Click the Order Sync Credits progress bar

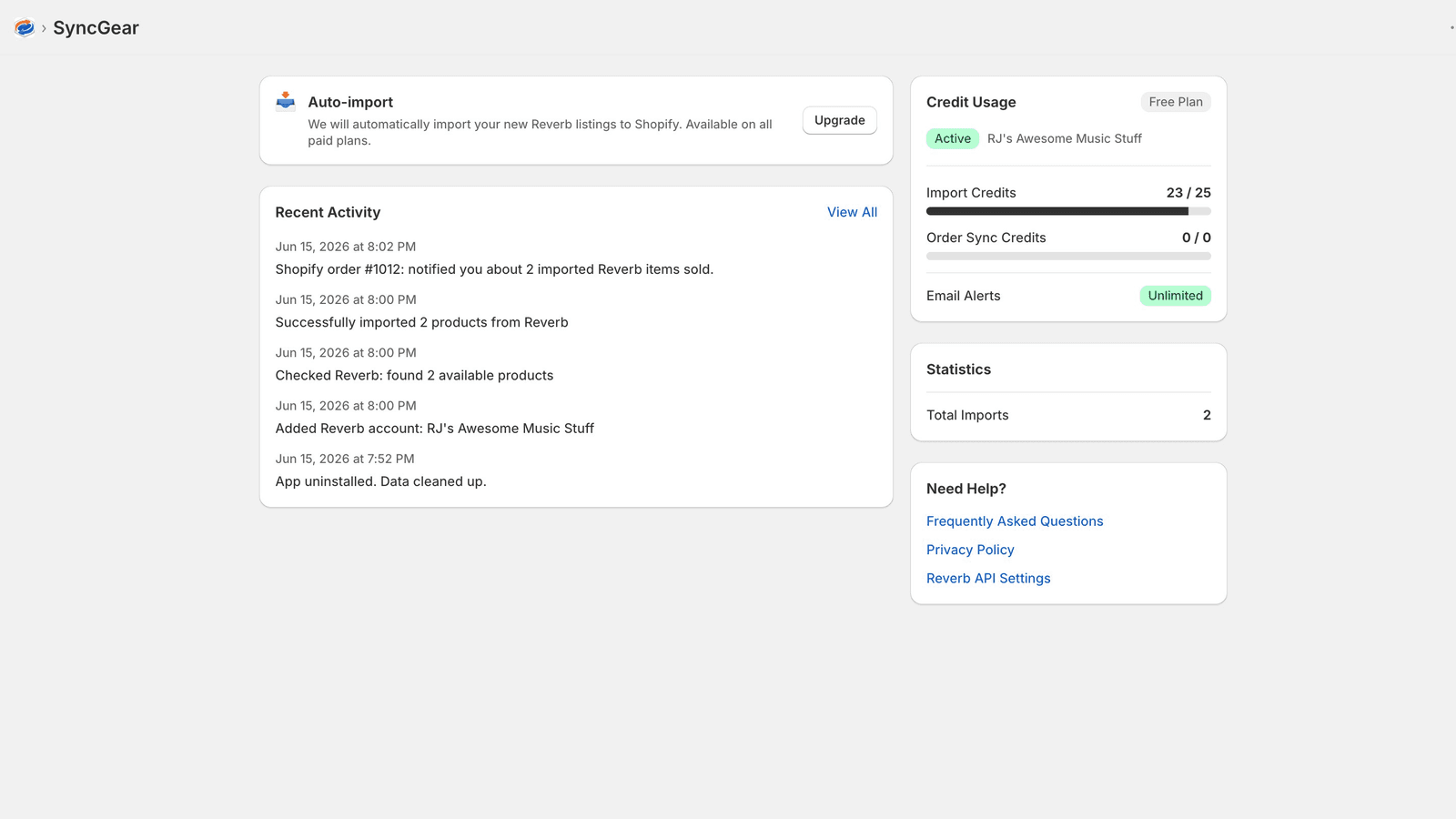point(1068,257)
